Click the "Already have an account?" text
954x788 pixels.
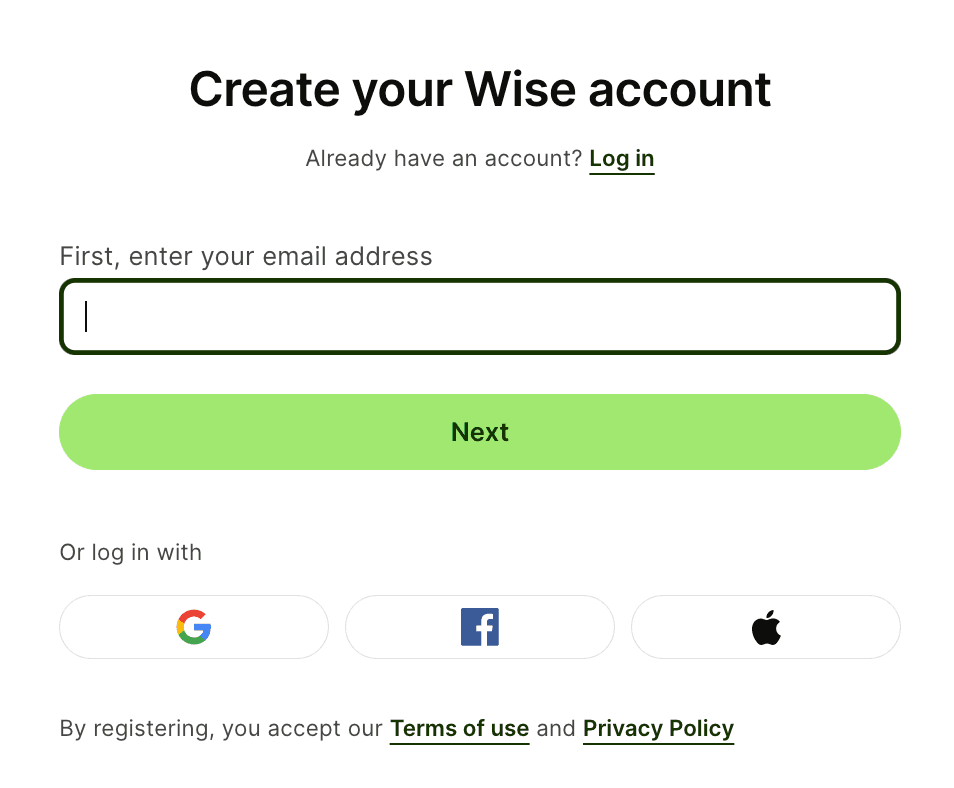[x=443, y=159]
